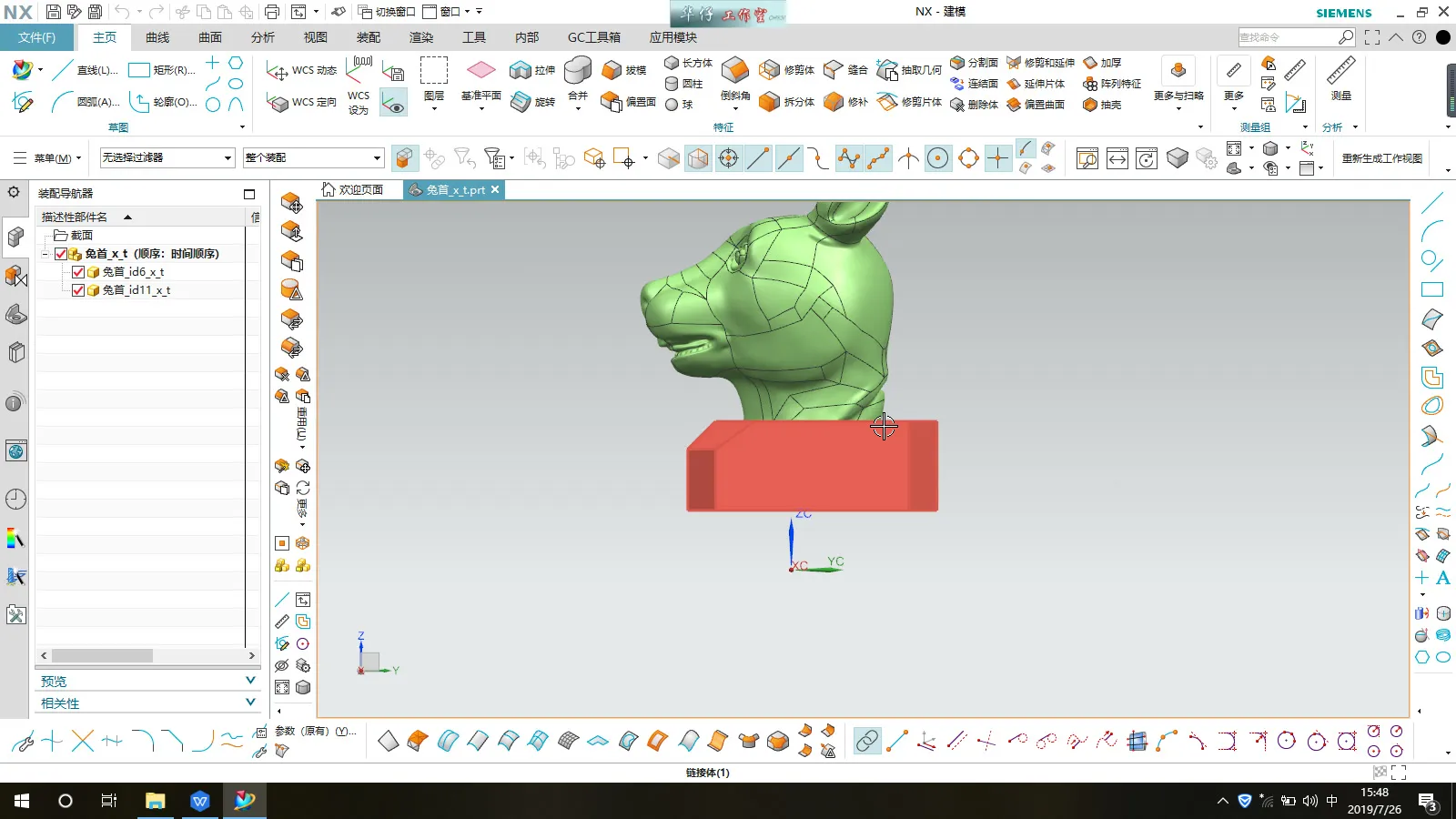Image resolution: width=1456 pixels, height=819 pixels.
Task: Click the 拉伸 (Extrude) tool icon
Action: [x=521, y=70]
